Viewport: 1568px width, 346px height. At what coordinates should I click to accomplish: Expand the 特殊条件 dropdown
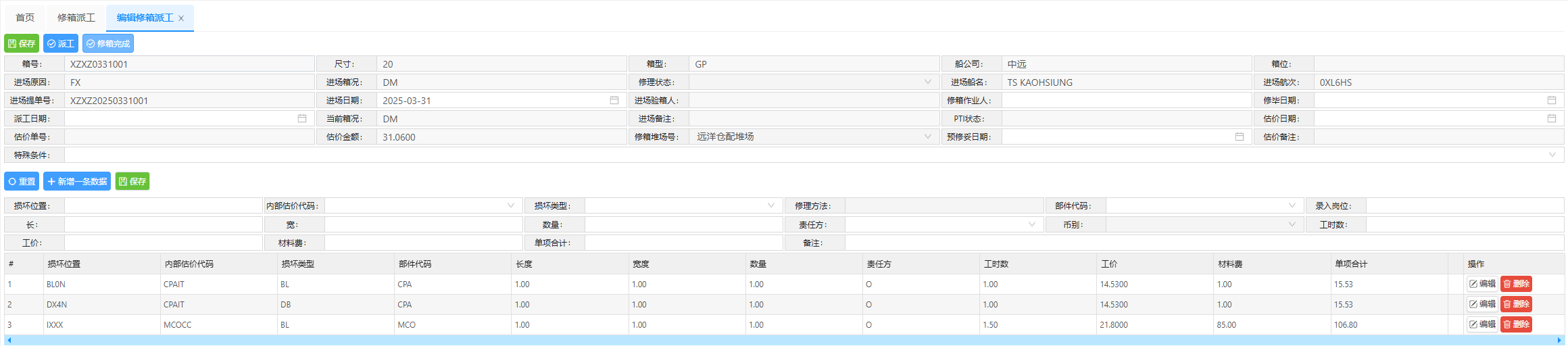[1552, 155]
